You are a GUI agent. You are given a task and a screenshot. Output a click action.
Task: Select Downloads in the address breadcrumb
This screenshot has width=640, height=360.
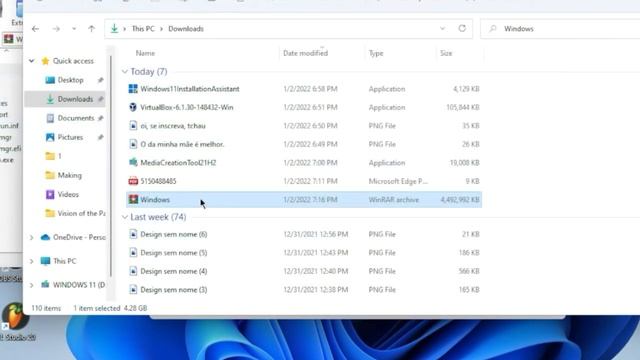tap(186, 29)
